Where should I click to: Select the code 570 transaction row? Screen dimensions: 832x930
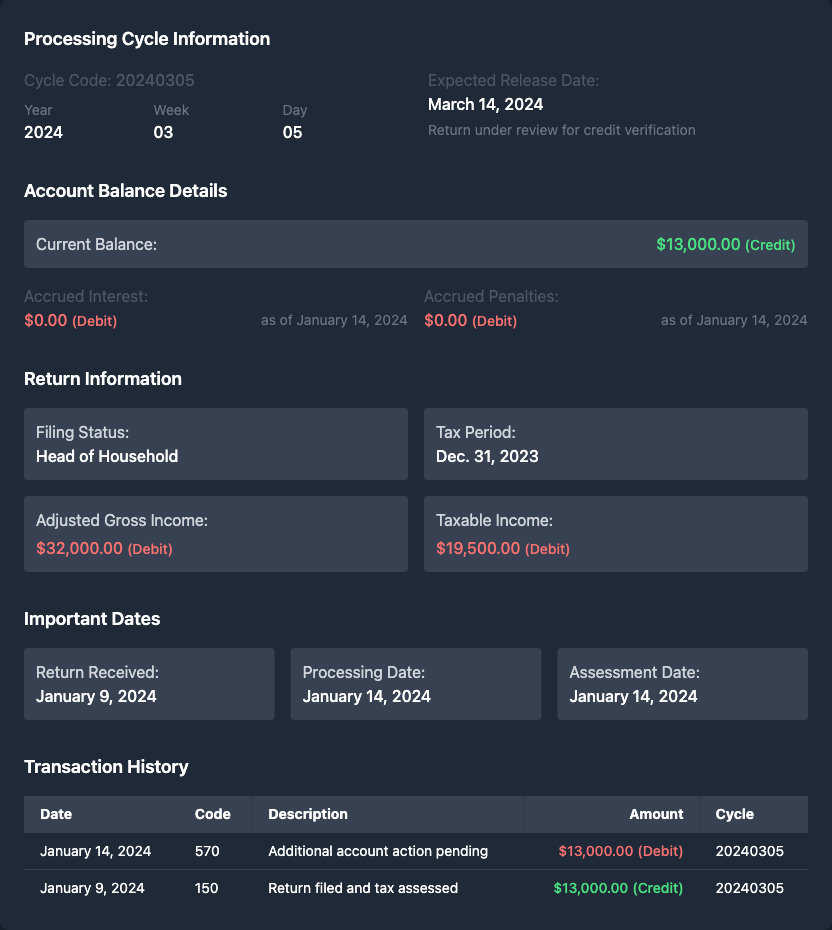(x=415, y=851)
